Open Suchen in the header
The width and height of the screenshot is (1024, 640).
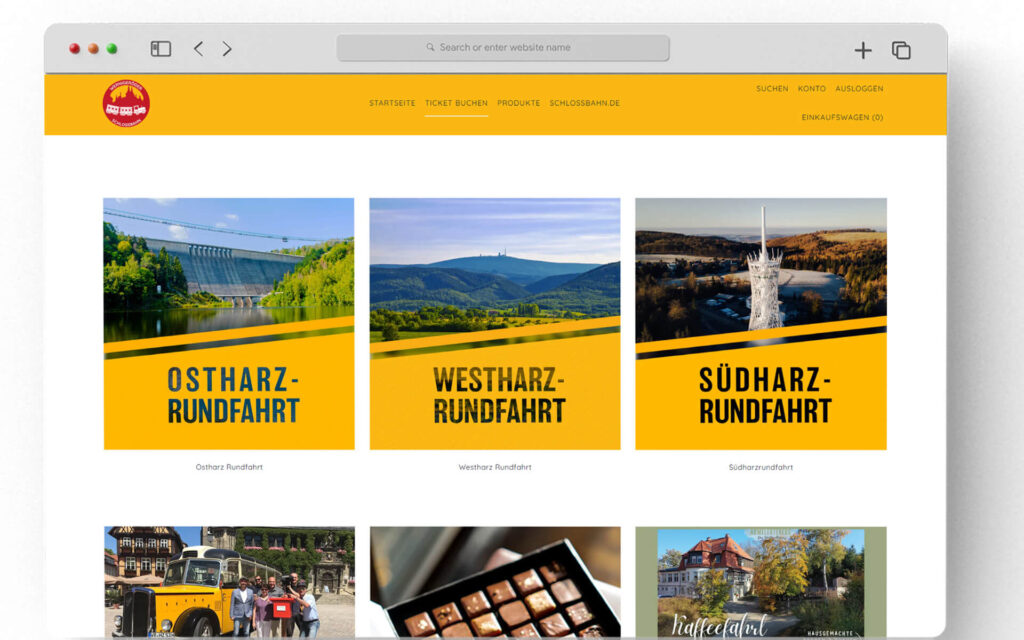pos(772,89)
